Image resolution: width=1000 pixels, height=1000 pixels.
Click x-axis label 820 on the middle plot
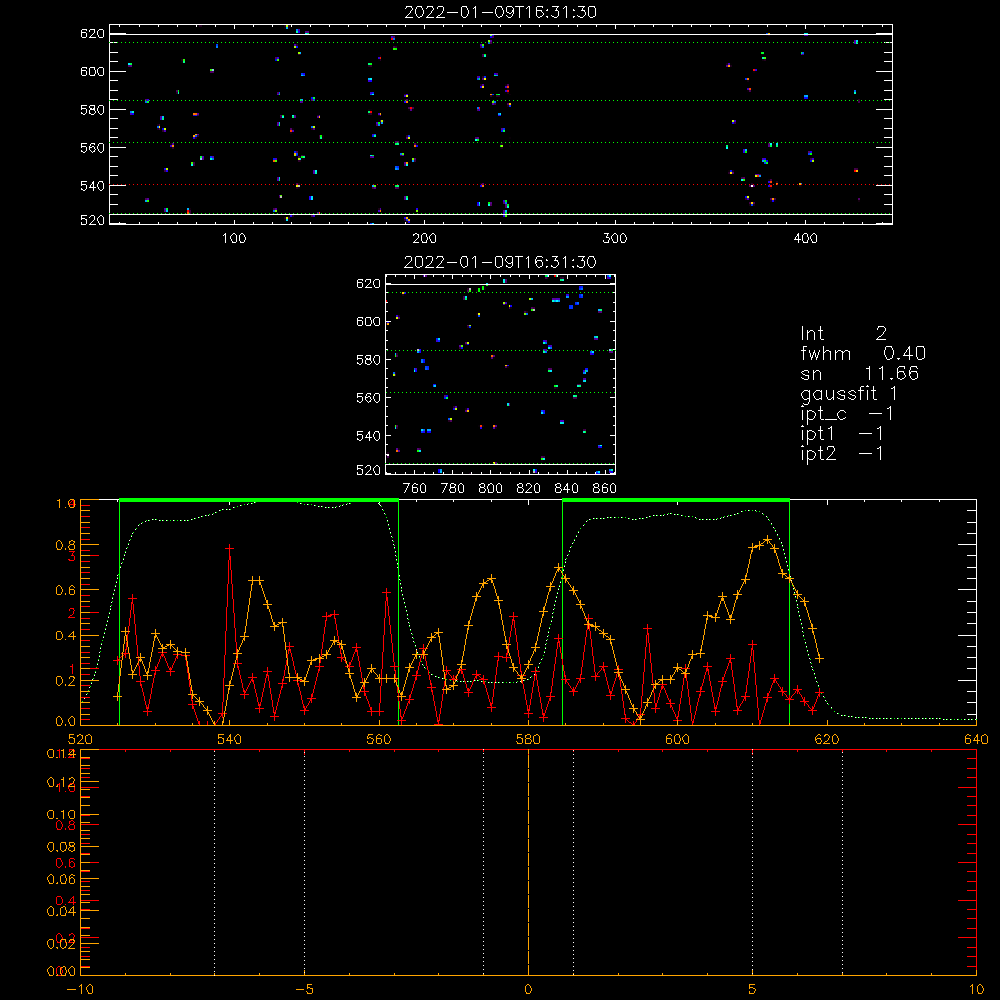(529, 489)
